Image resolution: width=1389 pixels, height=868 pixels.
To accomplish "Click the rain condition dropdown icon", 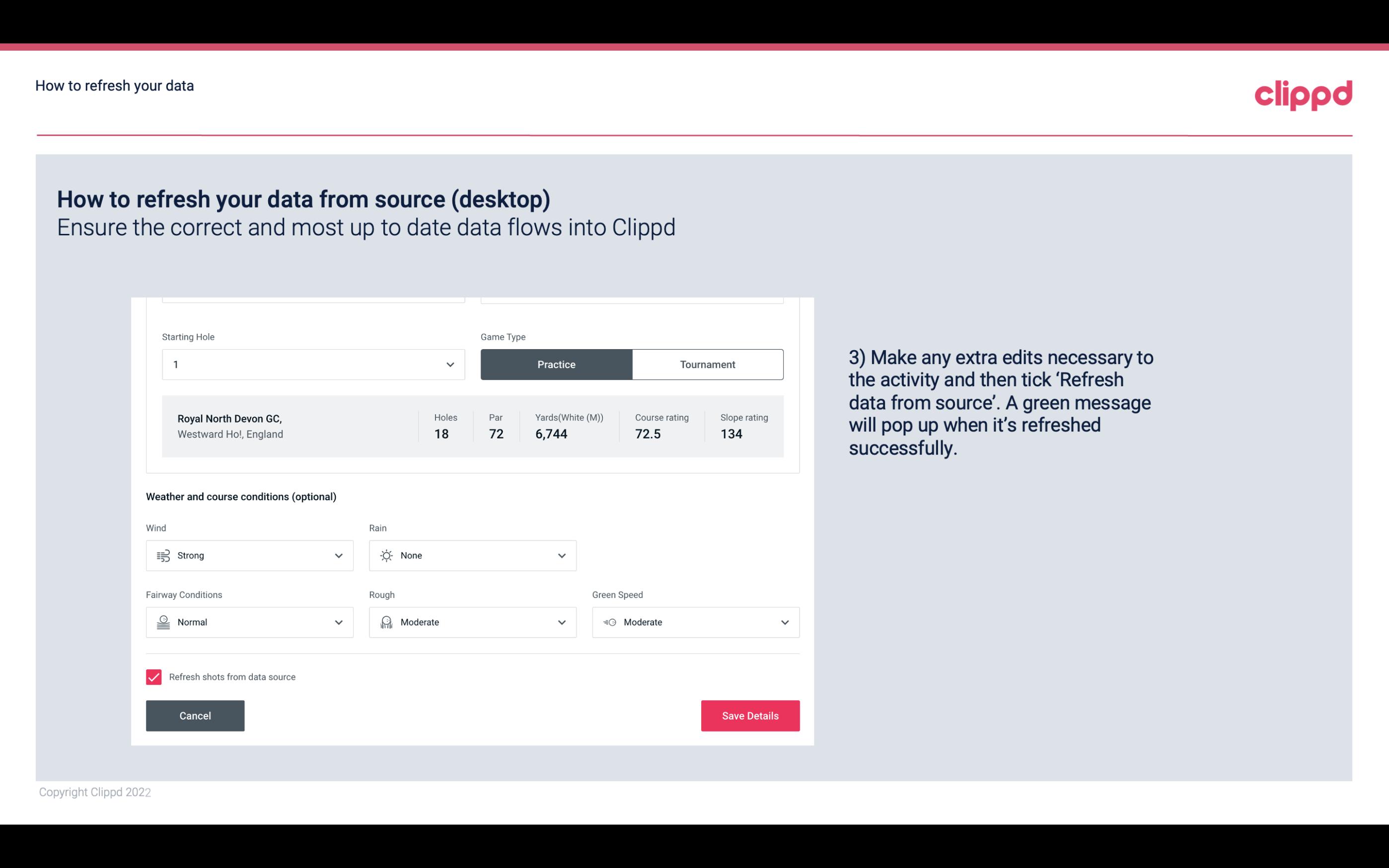I will [561, 555].
